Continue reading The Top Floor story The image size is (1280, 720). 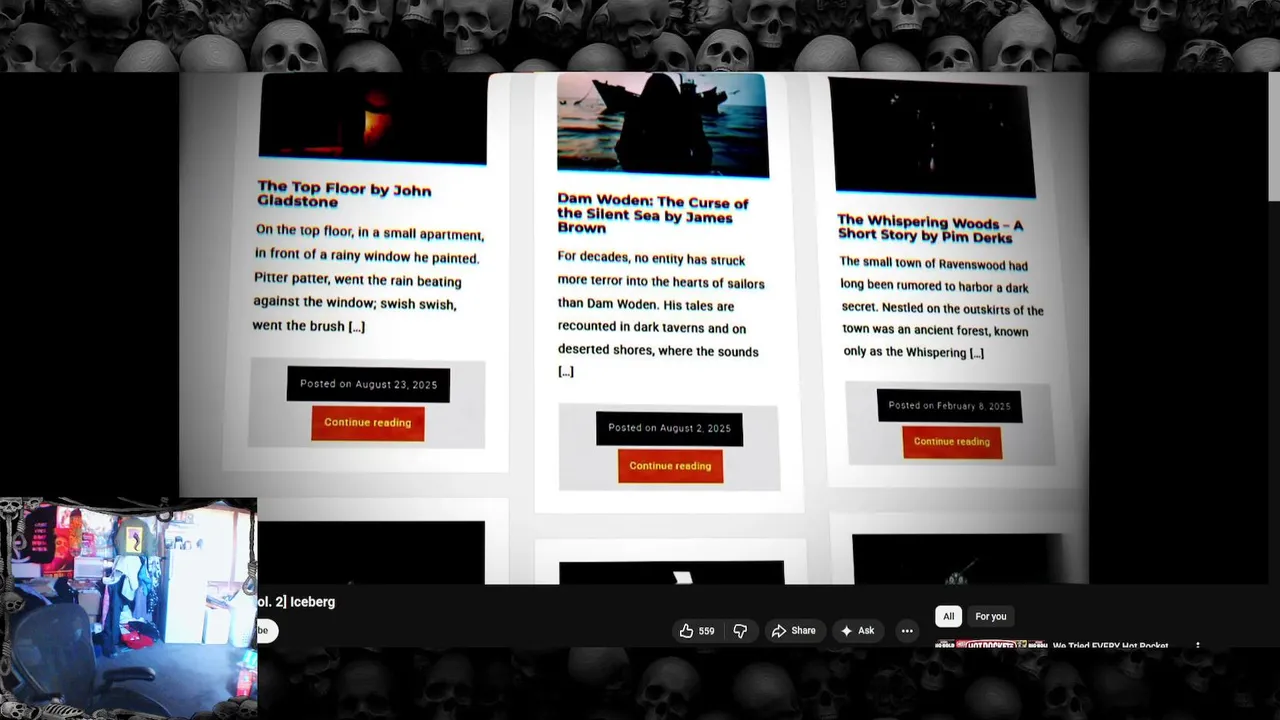(368, 423)
